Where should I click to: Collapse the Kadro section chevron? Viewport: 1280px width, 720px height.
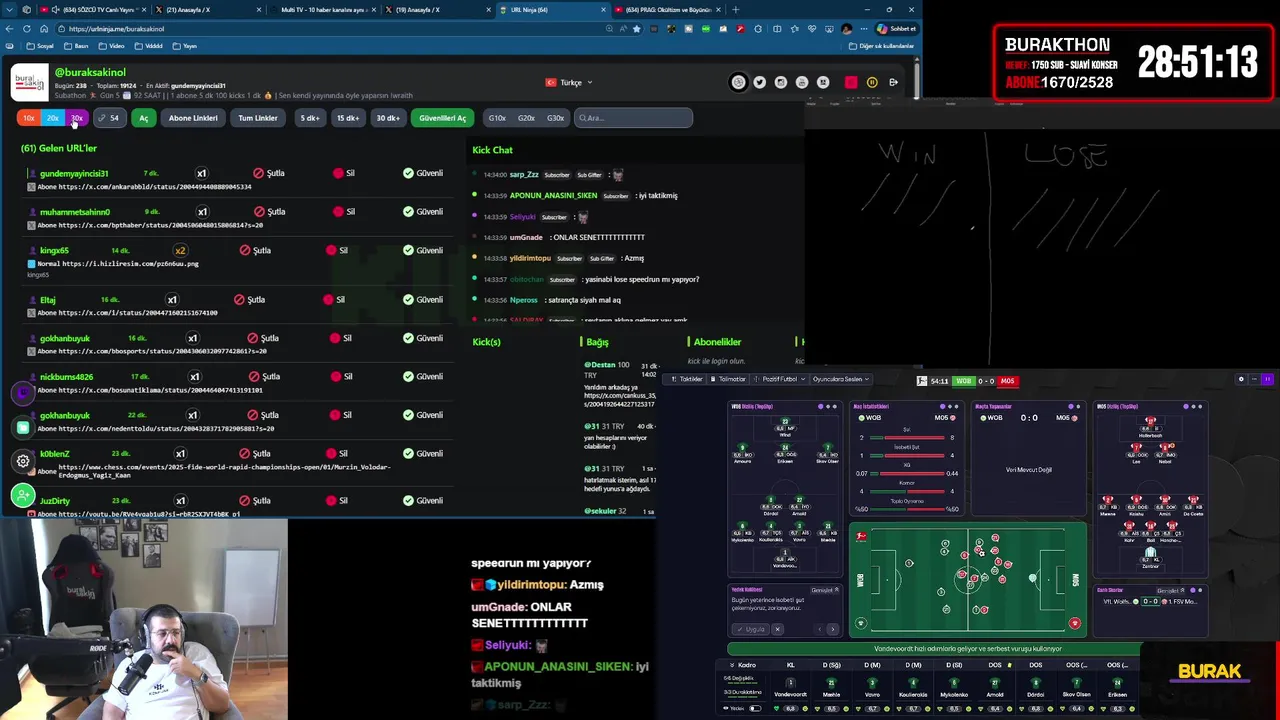731,665
